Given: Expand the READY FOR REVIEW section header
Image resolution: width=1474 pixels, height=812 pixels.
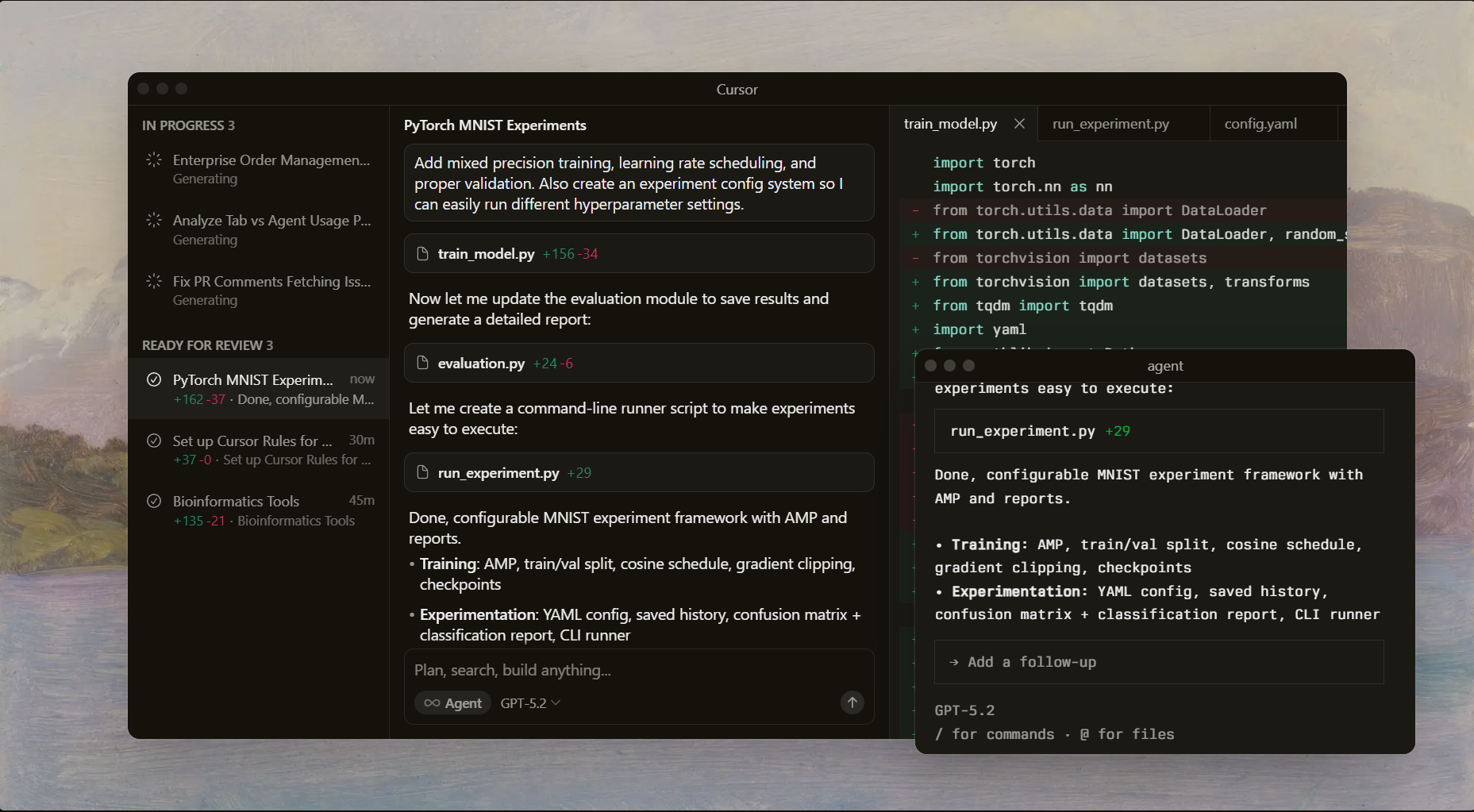Looking at the screenshot, I should point(206,345).
